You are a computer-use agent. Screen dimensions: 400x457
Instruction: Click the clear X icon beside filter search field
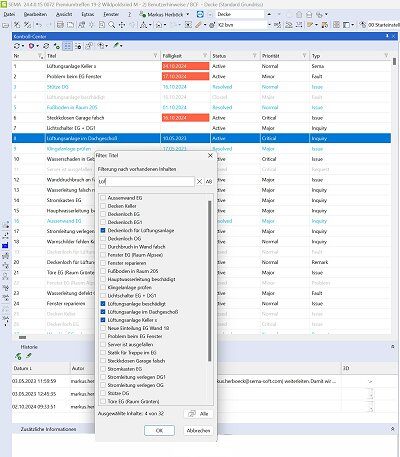199,181
